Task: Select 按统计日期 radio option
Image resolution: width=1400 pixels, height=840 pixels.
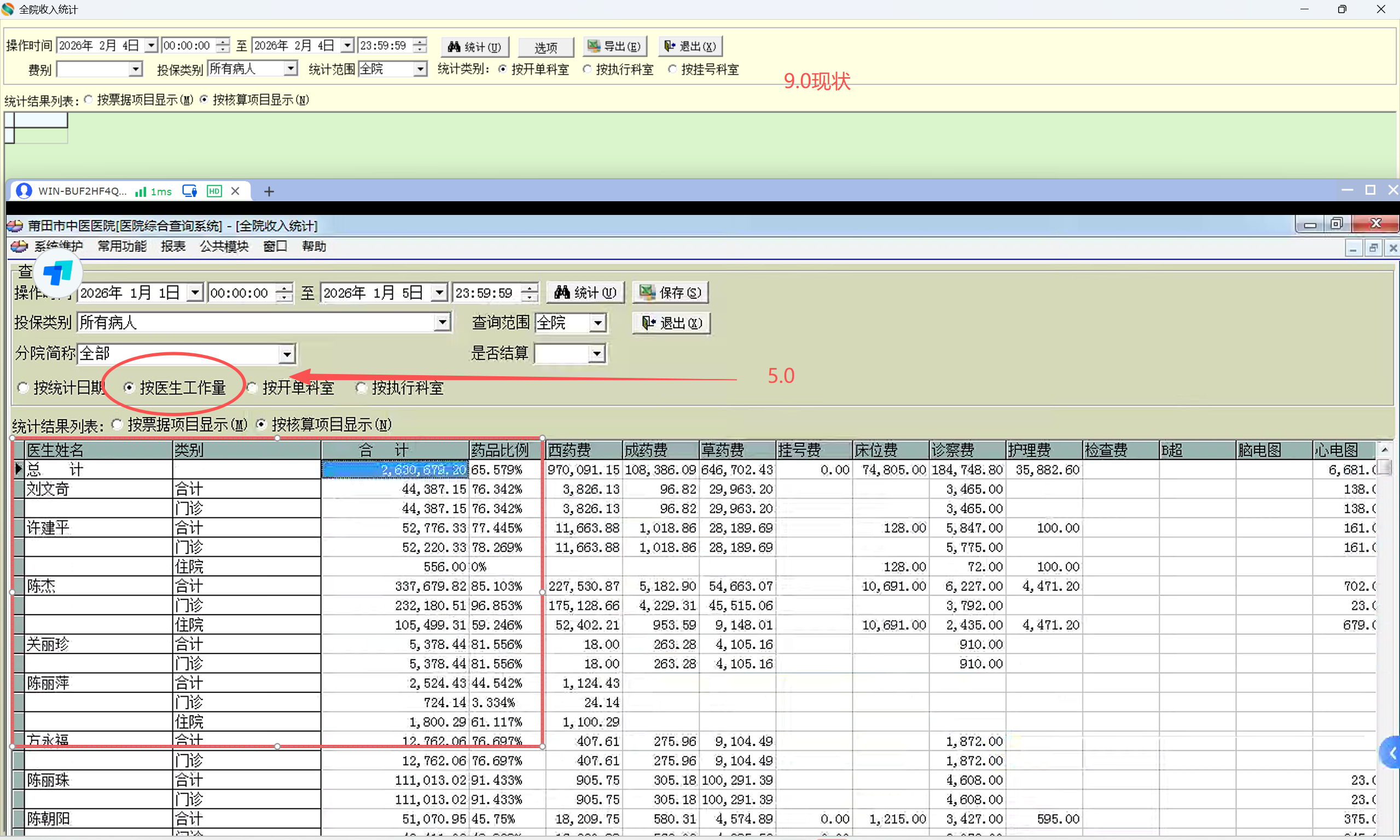Action: (23, 388)
